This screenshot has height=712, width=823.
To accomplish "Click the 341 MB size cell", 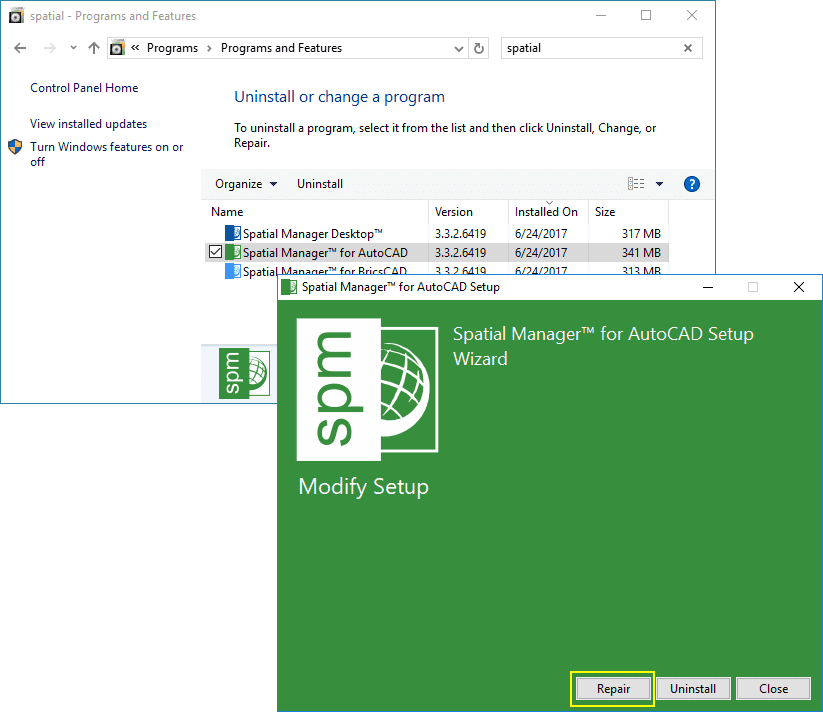I will 641,253.
